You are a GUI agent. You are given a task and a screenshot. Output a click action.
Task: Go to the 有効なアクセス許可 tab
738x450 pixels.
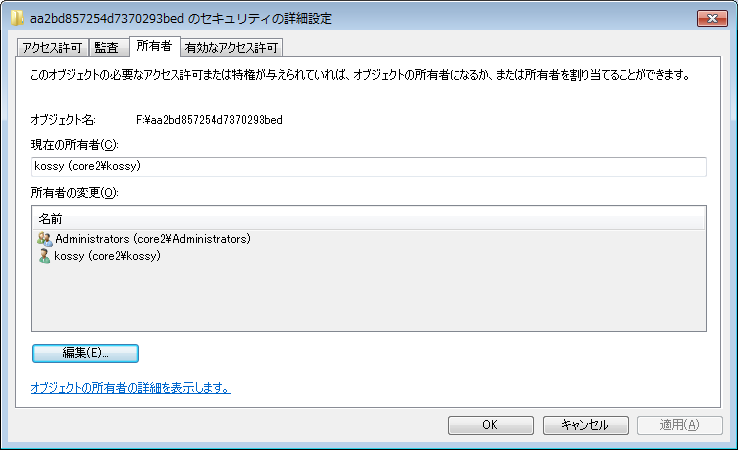pos(231,47)
